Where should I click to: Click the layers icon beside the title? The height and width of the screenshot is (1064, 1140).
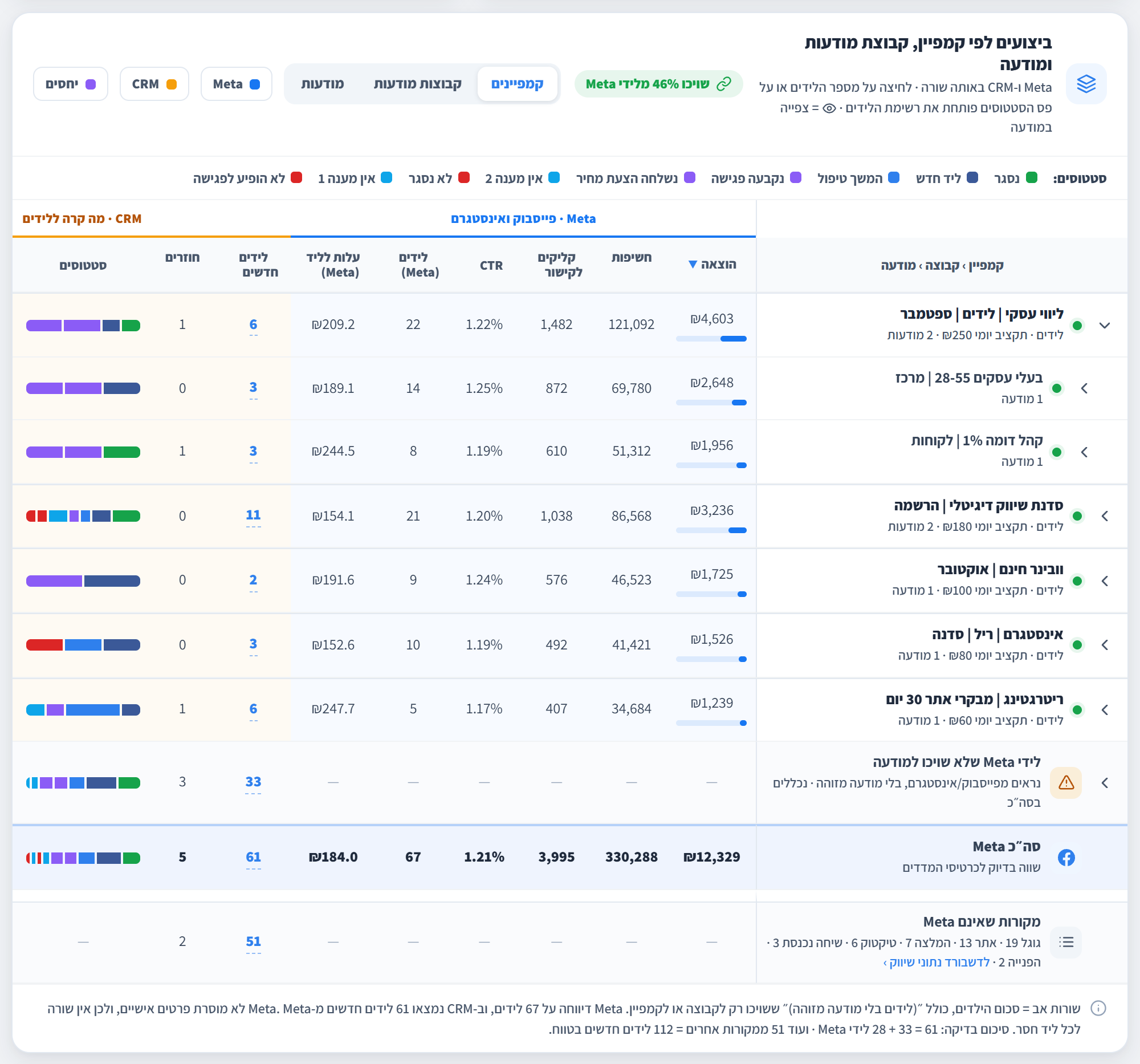[x=1085, y=84]
